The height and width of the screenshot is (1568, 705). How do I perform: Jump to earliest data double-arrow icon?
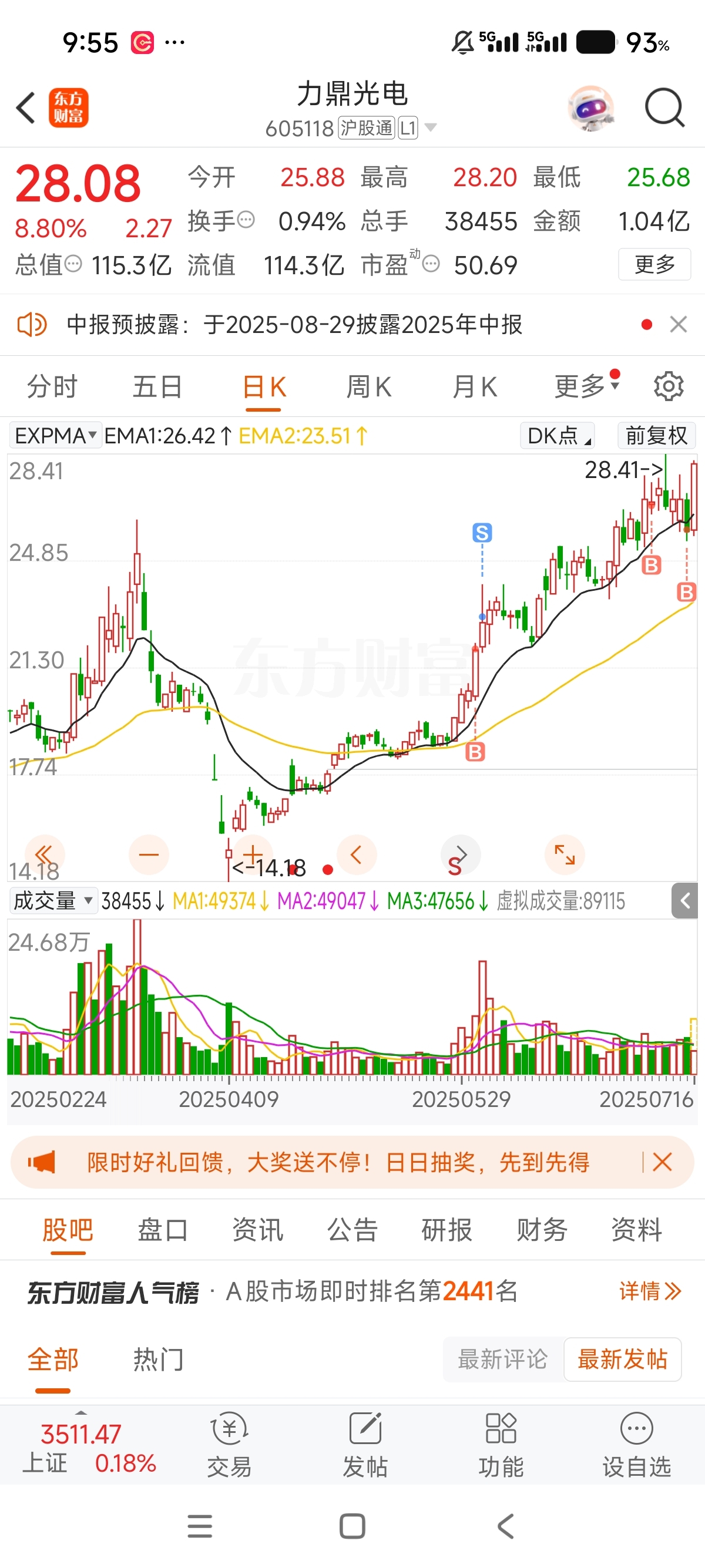click(45, 854)
